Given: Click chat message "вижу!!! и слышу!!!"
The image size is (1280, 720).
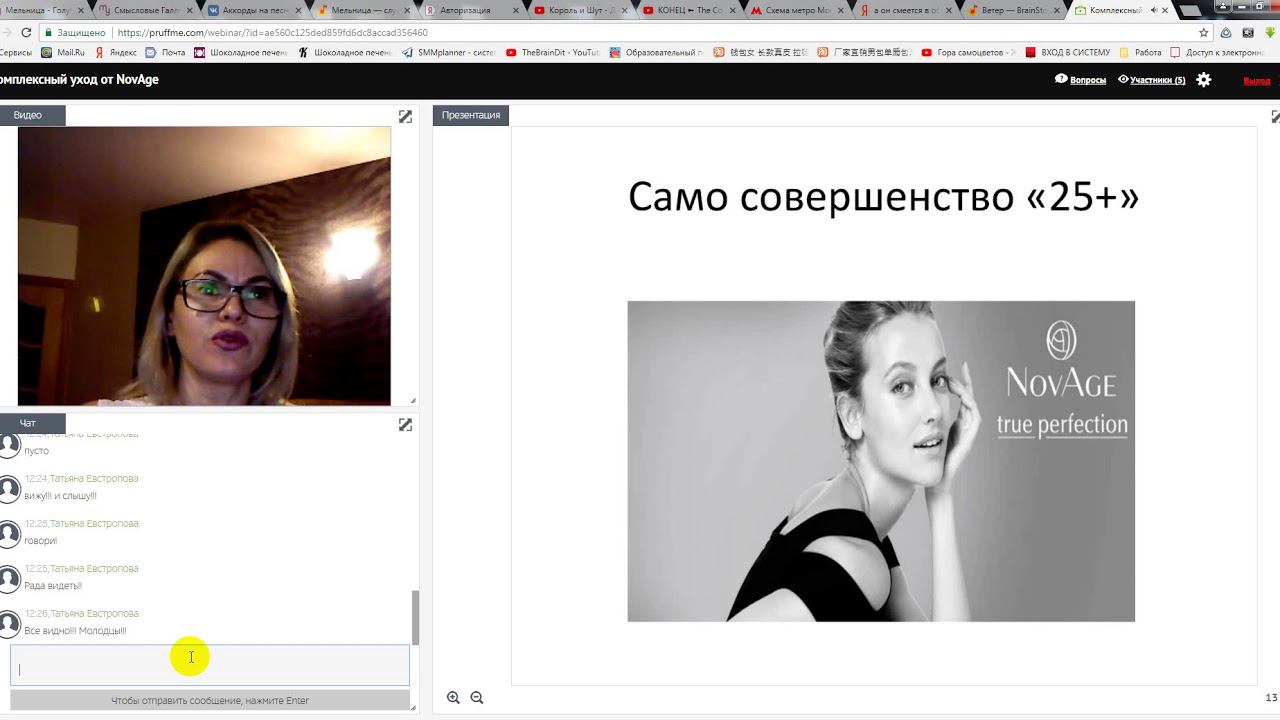Looking at the screenshot, I should [x=60, y=496].
